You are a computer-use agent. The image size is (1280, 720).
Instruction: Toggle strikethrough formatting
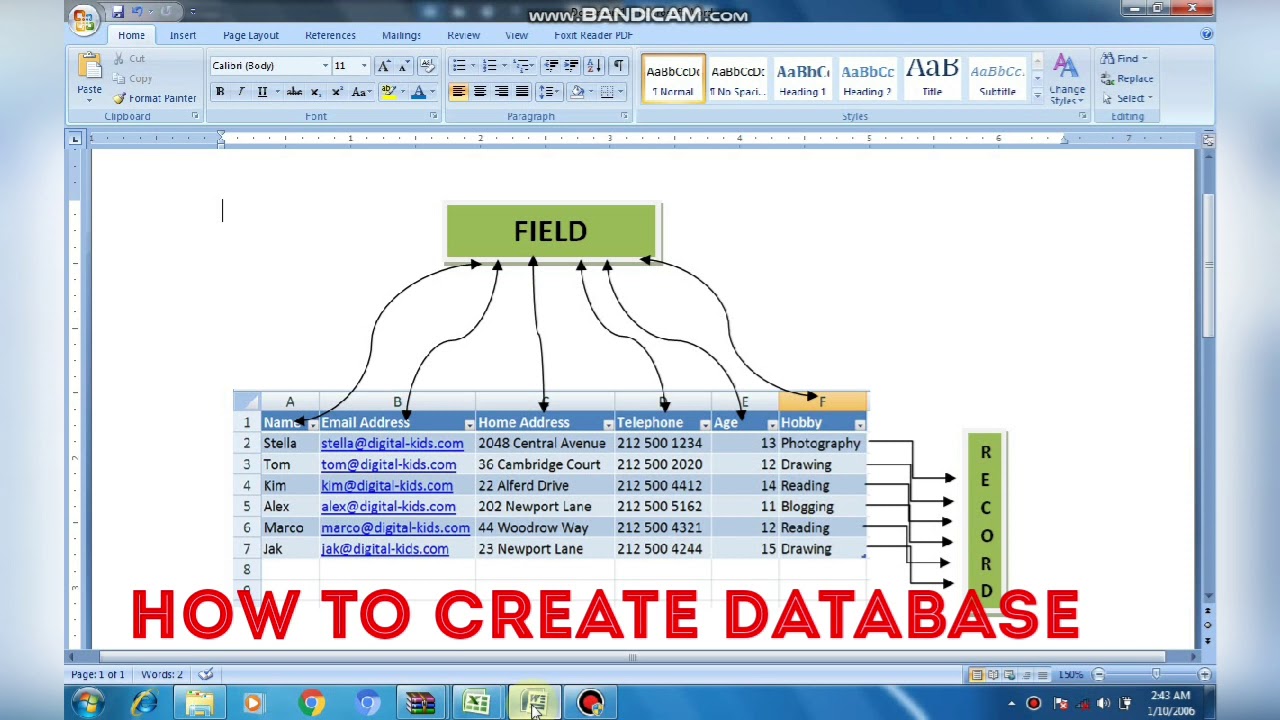click(x=294, y=92)
